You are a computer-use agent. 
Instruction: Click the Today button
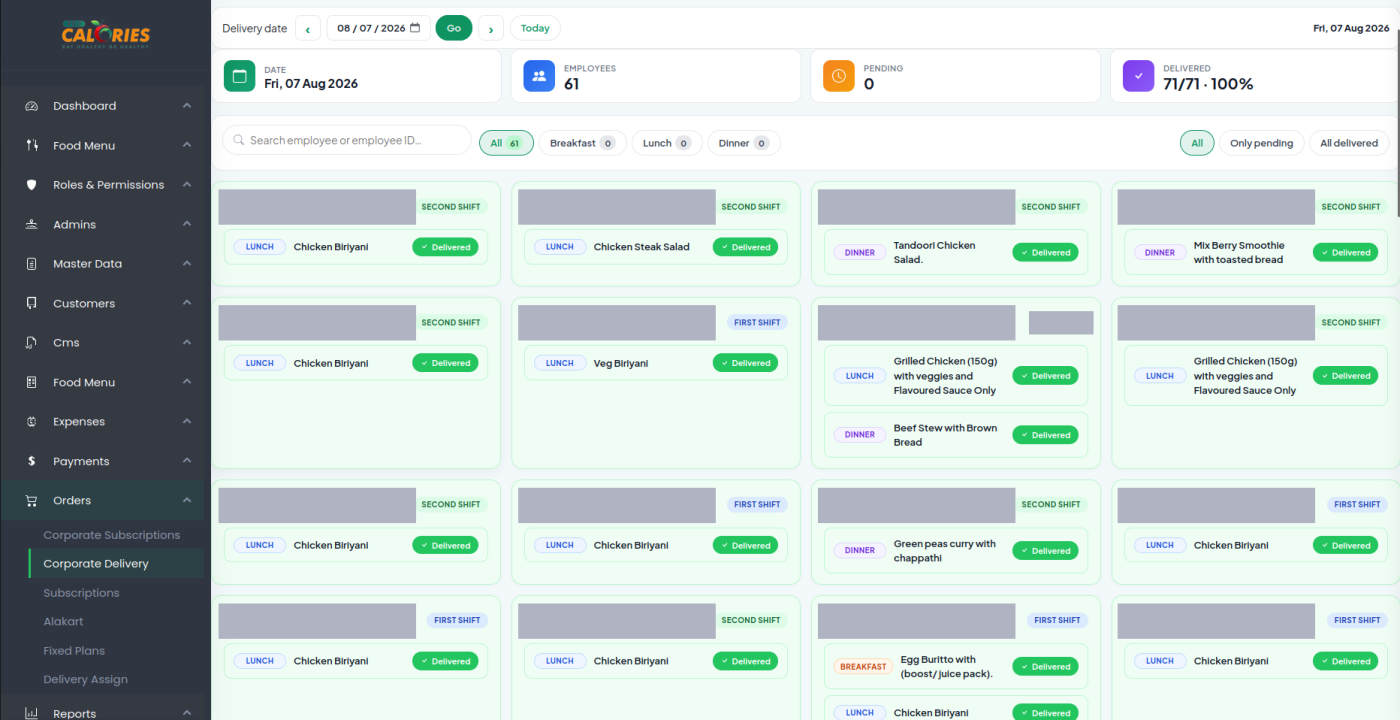pyautogui.click(x=535, y=28)
